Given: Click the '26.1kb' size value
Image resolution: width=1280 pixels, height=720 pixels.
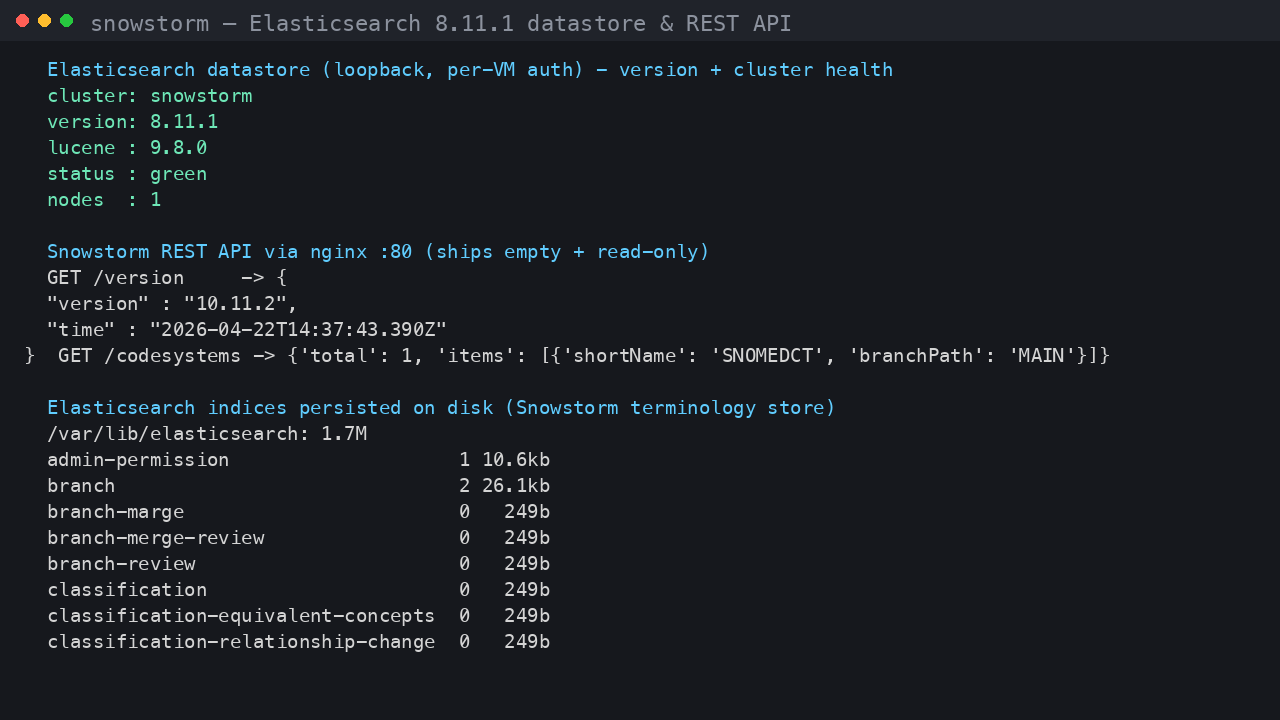Looking at the screenshot, I should coord(516,486).
